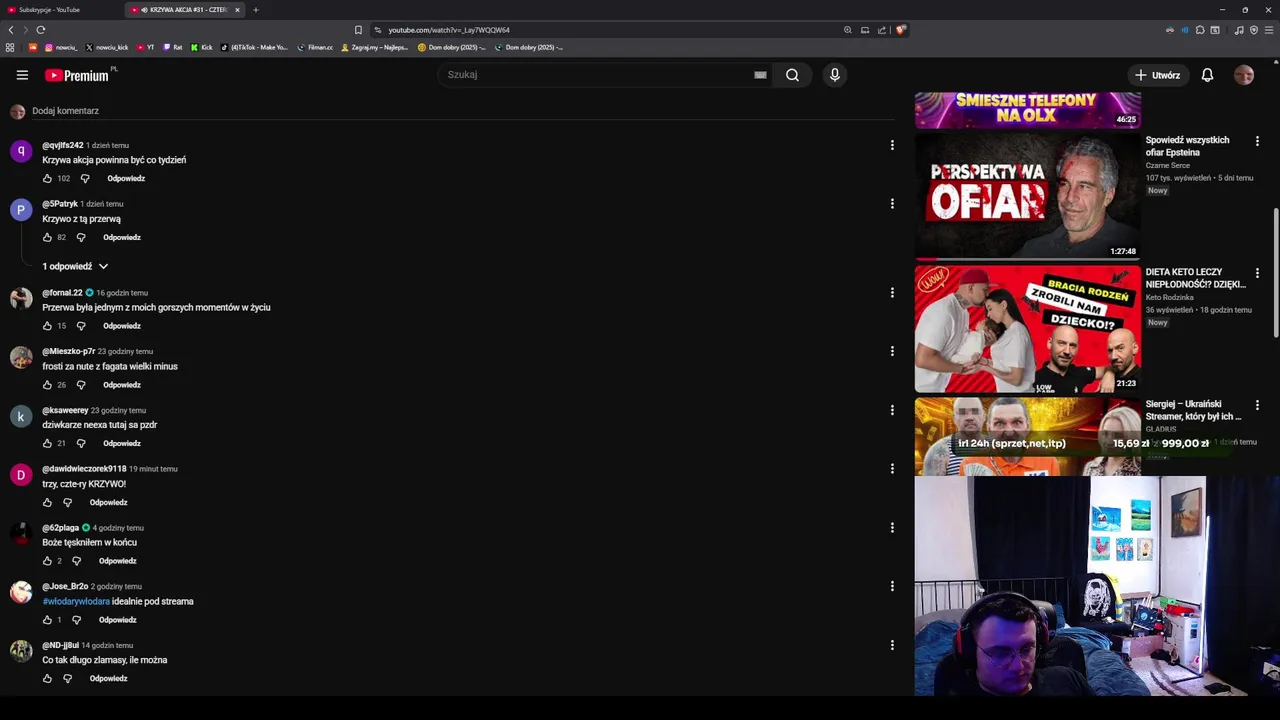1280x720 pixels.
Task: Like the comment by @5Patryk
Action: click(47, 238)
